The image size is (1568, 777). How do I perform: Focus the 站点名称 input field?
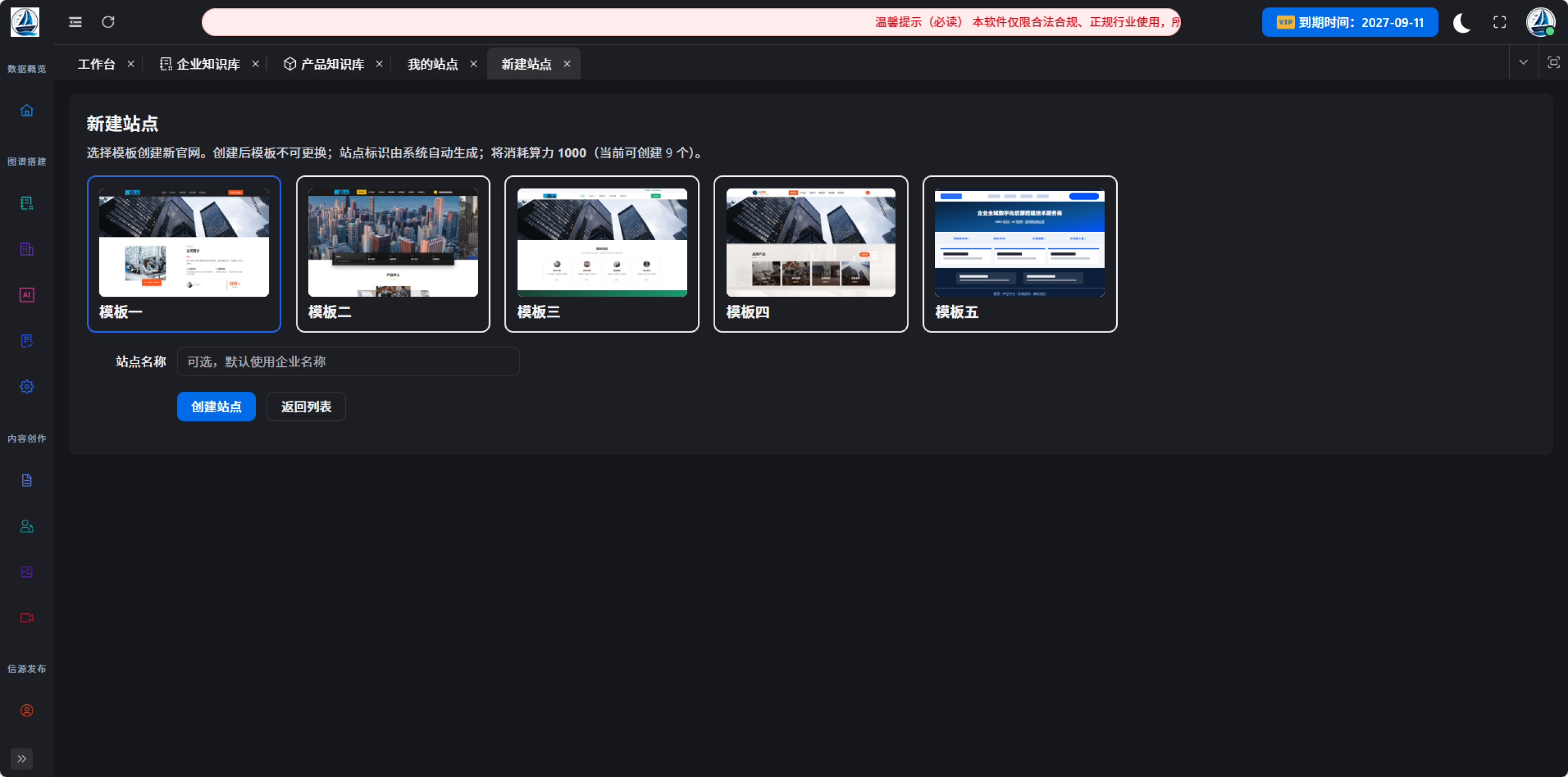tap(348, 362)
